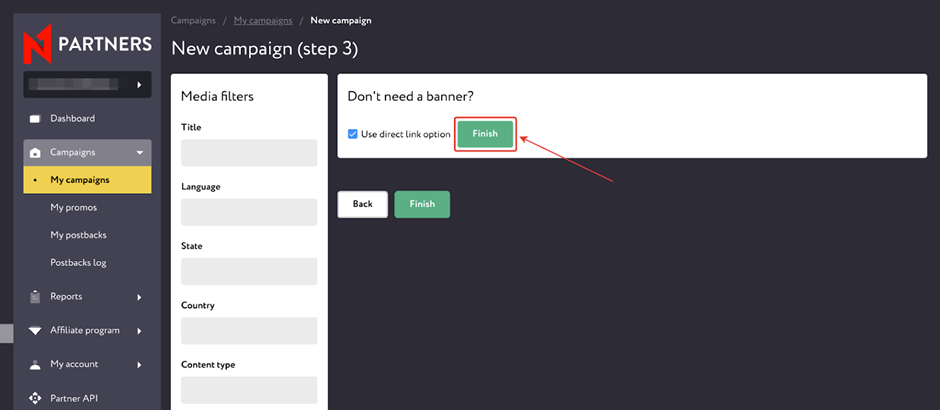Uncheck the Use direct link option checkbox
The width and height of the screenshot is (940, 410).
click(x=353, y=134)
